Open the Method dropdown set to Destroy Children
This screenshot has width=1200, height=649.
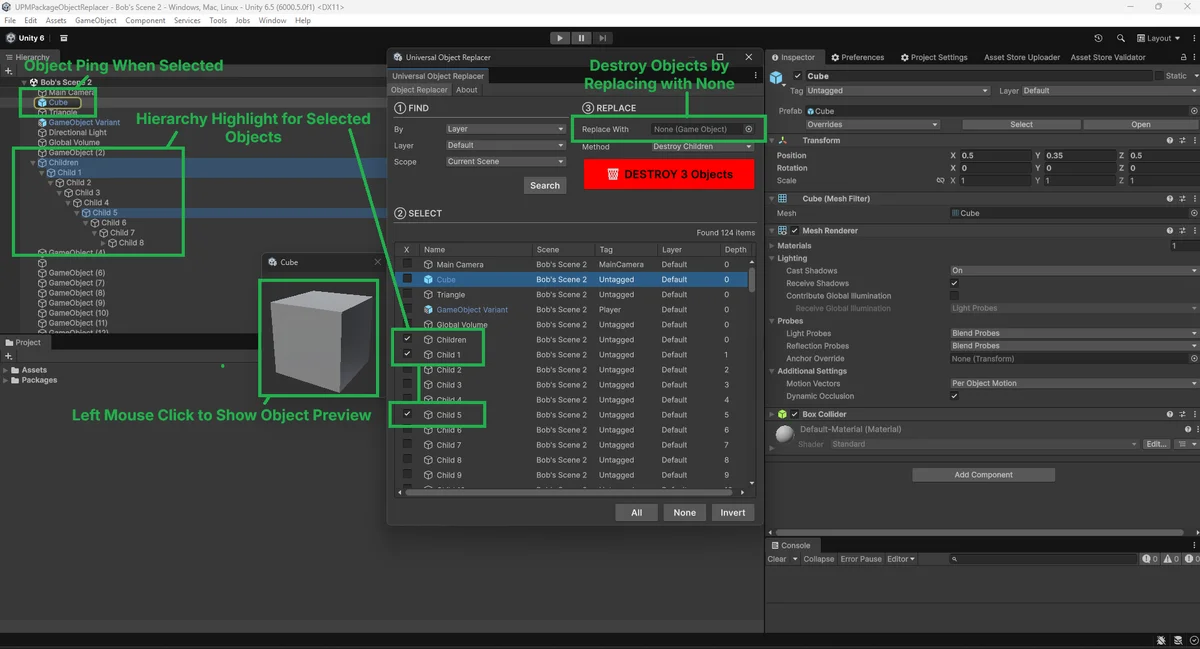tap(703, 146)
